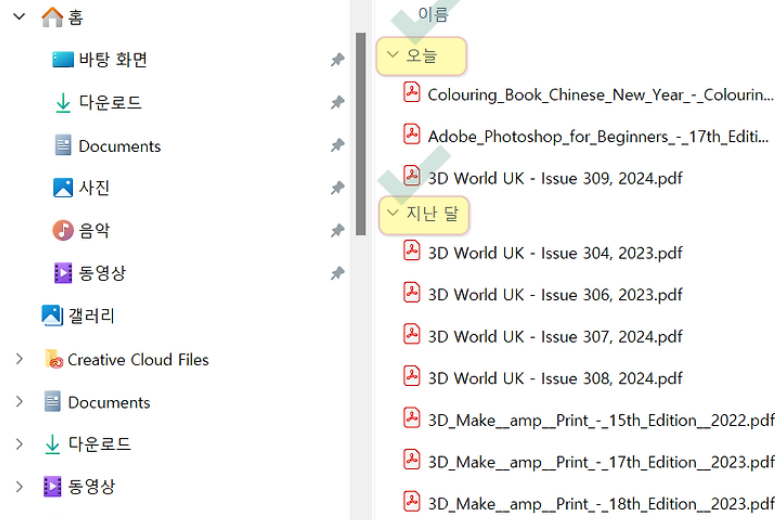
Task: Click lower 다운로드 tree arrow icon
Action: coord(52,444)
